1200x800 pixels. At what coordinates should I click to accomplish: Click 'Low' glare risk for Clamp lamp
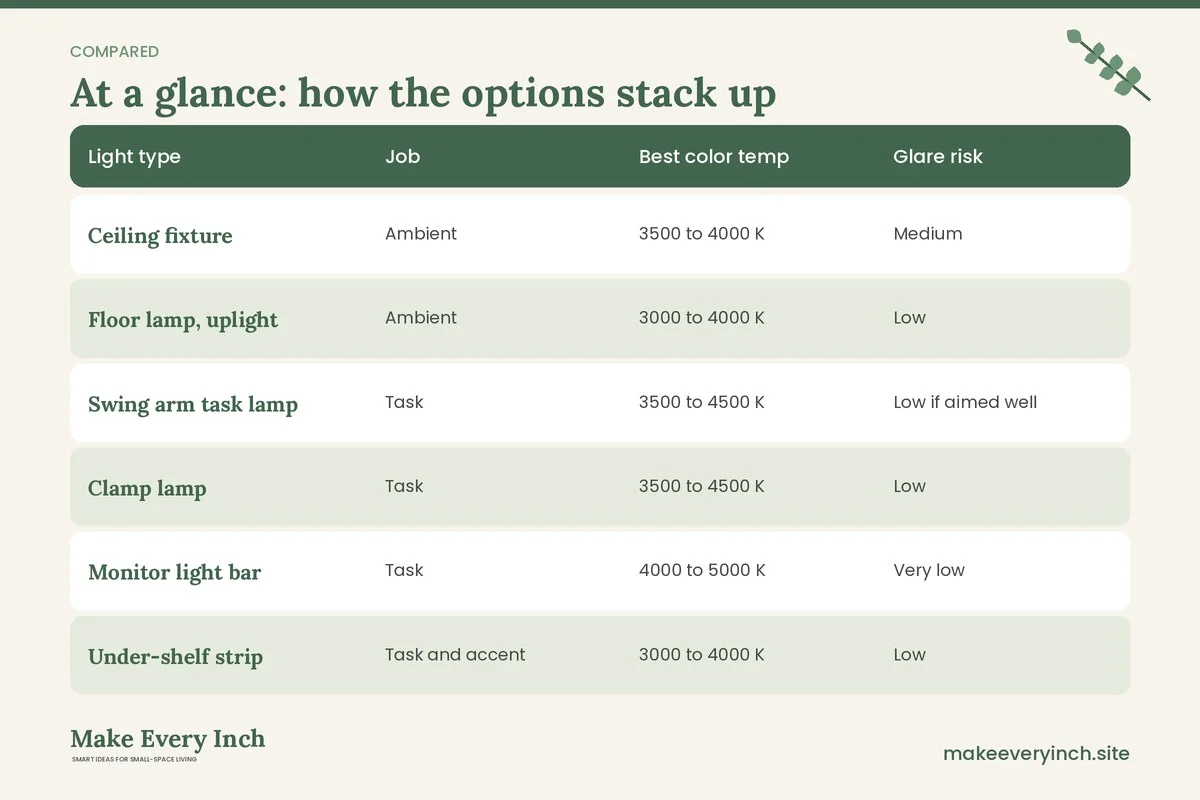point(910,486)
